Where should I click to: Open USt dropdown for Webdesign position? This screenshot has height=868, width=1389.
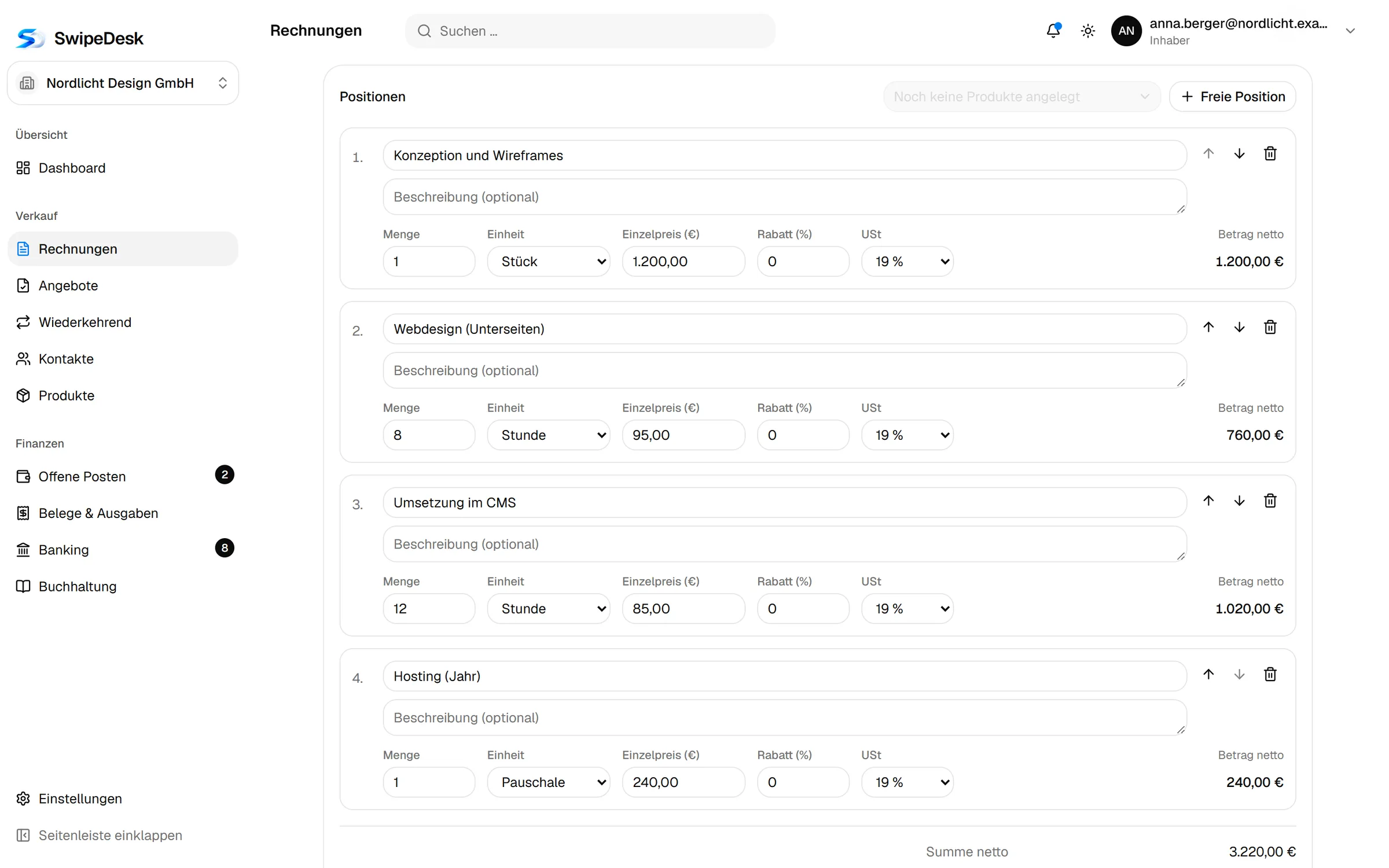(x=907, y=435)
